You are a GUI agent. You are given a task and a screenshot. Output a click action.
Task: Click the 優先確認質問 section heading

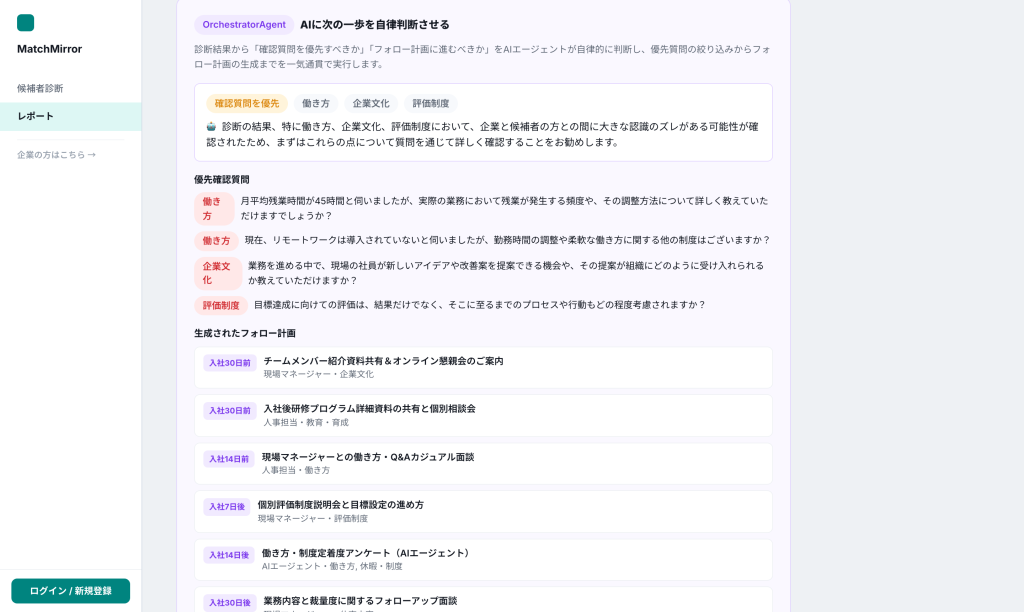pyautogui.click(x=221, y=180)
